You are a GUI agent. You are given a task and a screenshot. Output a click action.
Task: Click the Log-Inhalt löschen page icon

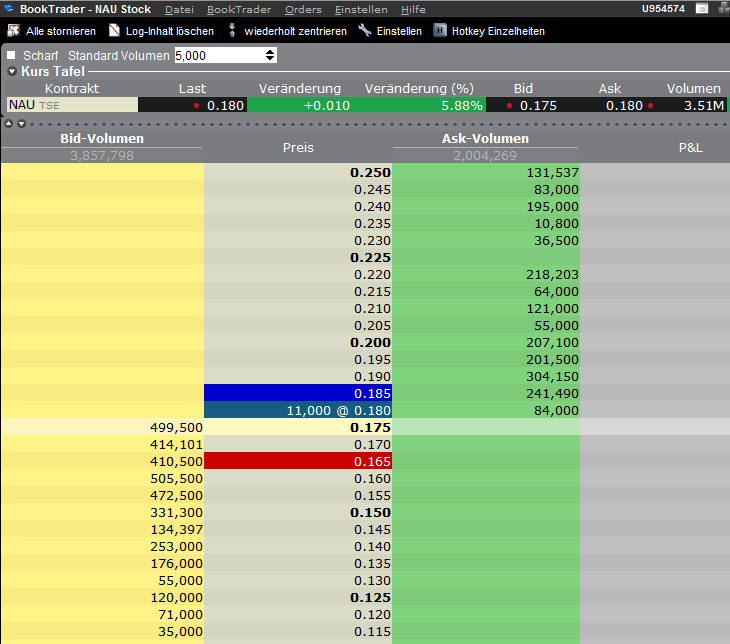[x=114, y=31]
